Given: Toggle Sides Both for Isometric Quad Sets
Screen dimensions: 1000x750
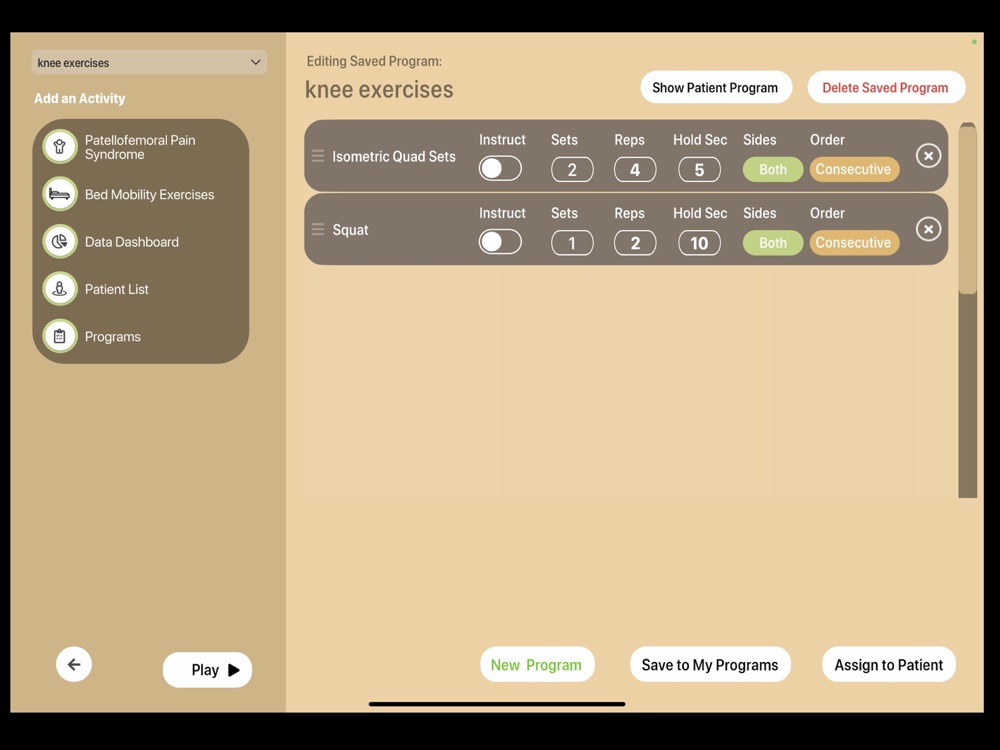Looking at the screenshot, I should (772, 170).
